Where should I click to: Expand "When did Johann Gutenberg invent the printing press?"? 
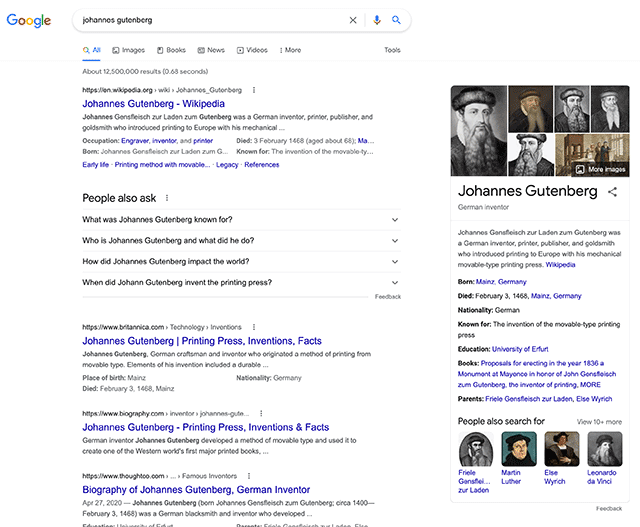[240, 282]
